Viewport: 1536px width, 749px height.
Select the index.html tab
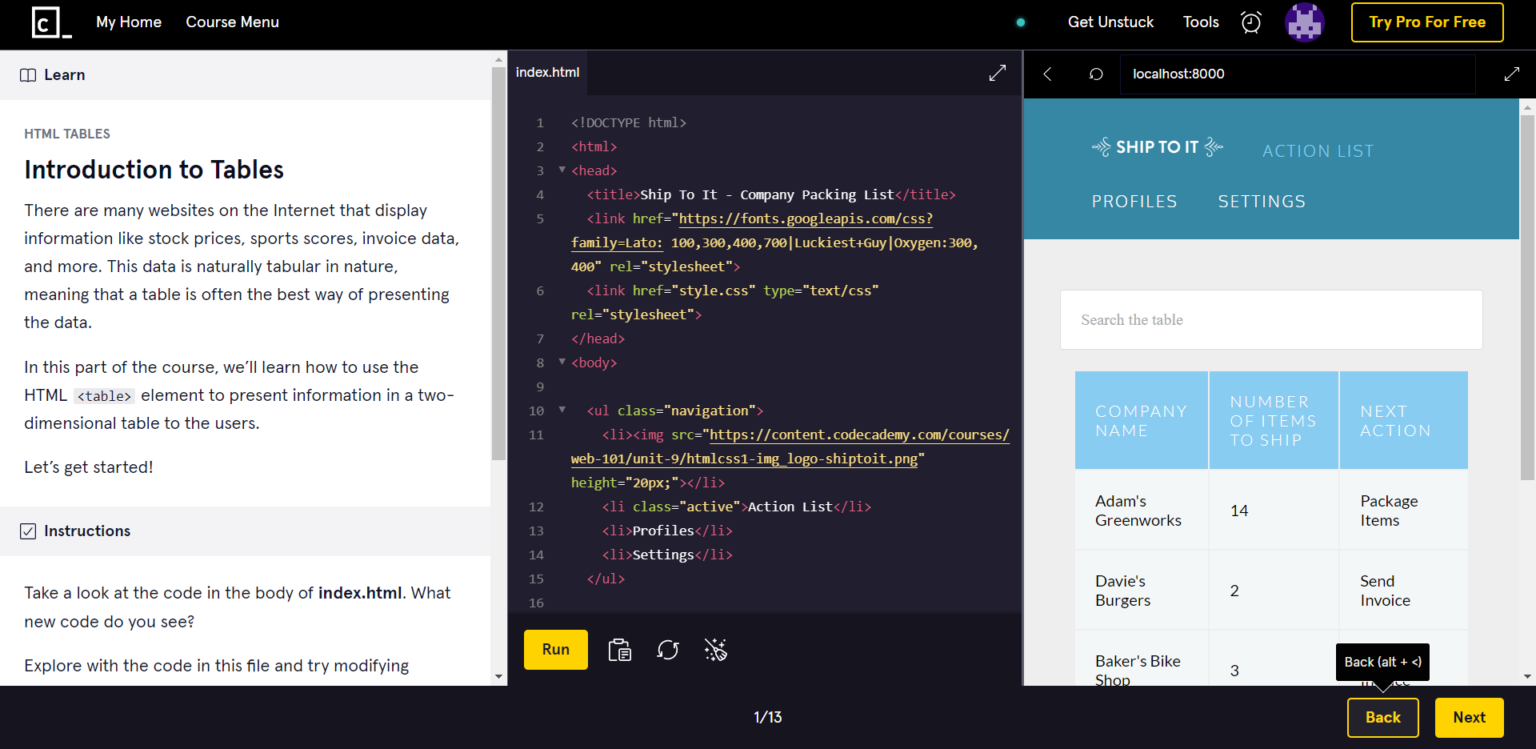(548, 71)
